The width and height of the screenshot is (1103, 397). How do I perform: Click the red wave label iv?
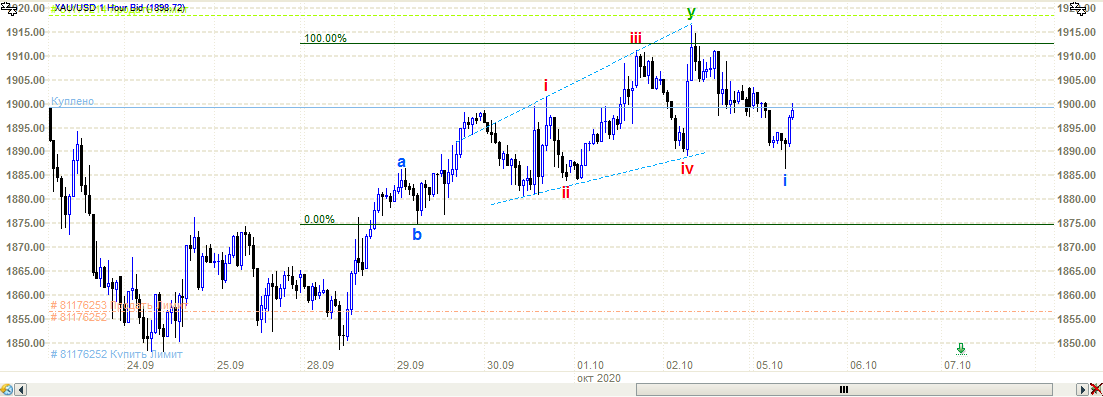coord(687,168)
